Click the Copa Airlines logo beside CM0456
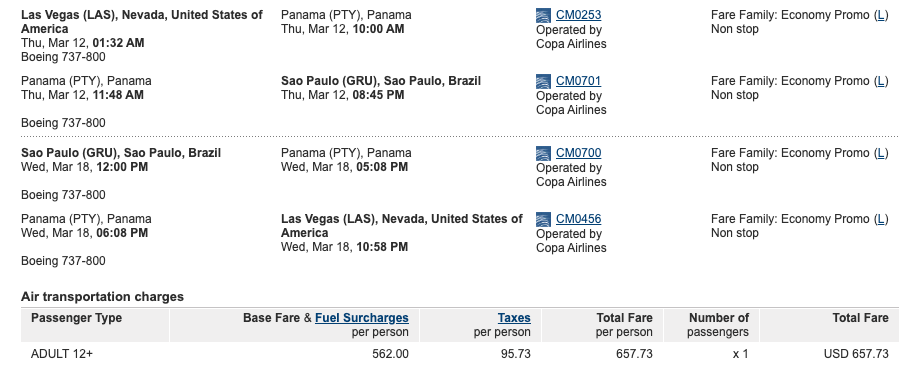Image resolution: width=917 pixels, height=365 pixels. [x=543, y=220]
